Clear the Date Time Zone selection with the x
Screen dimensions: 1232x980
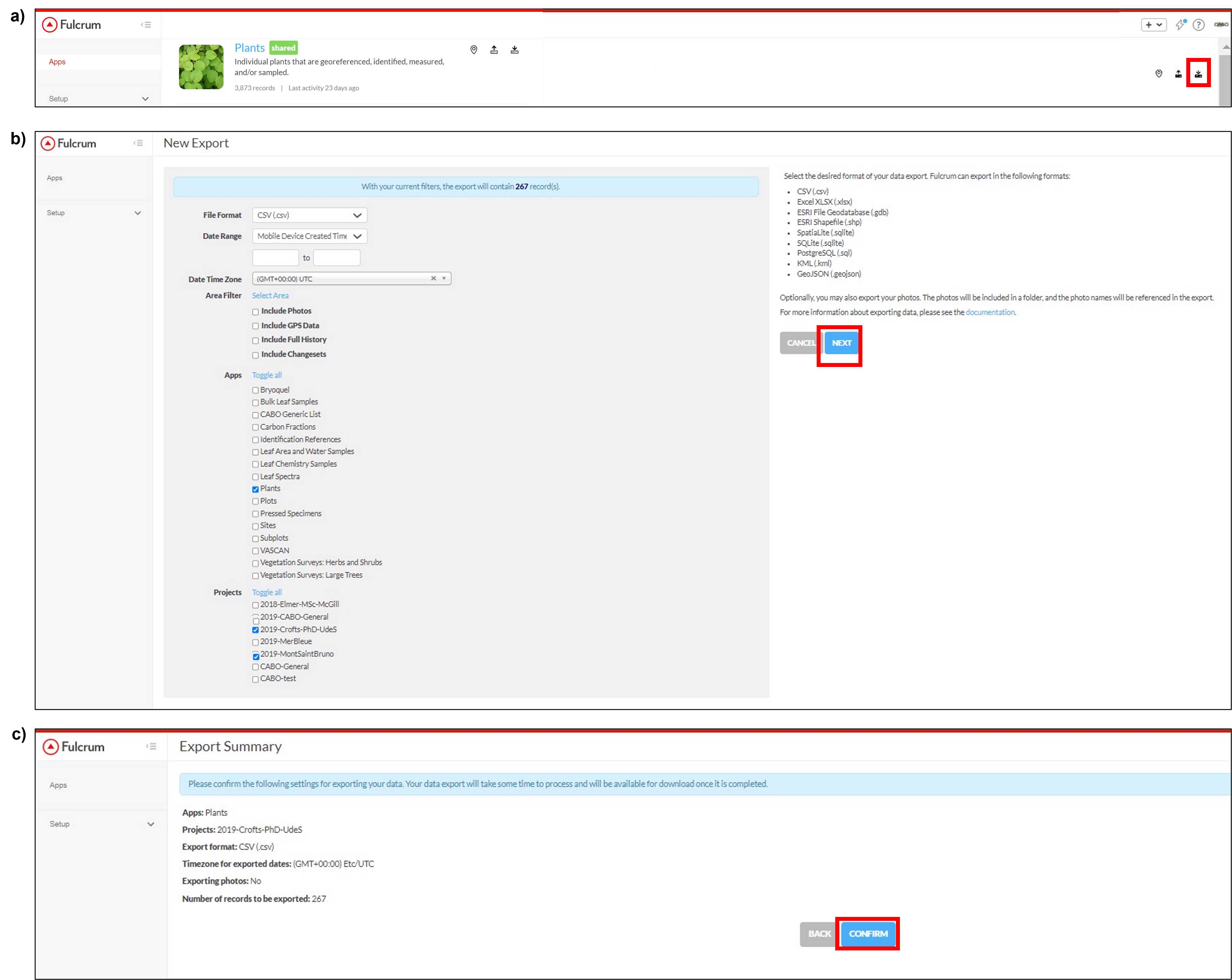pos(433,278)
